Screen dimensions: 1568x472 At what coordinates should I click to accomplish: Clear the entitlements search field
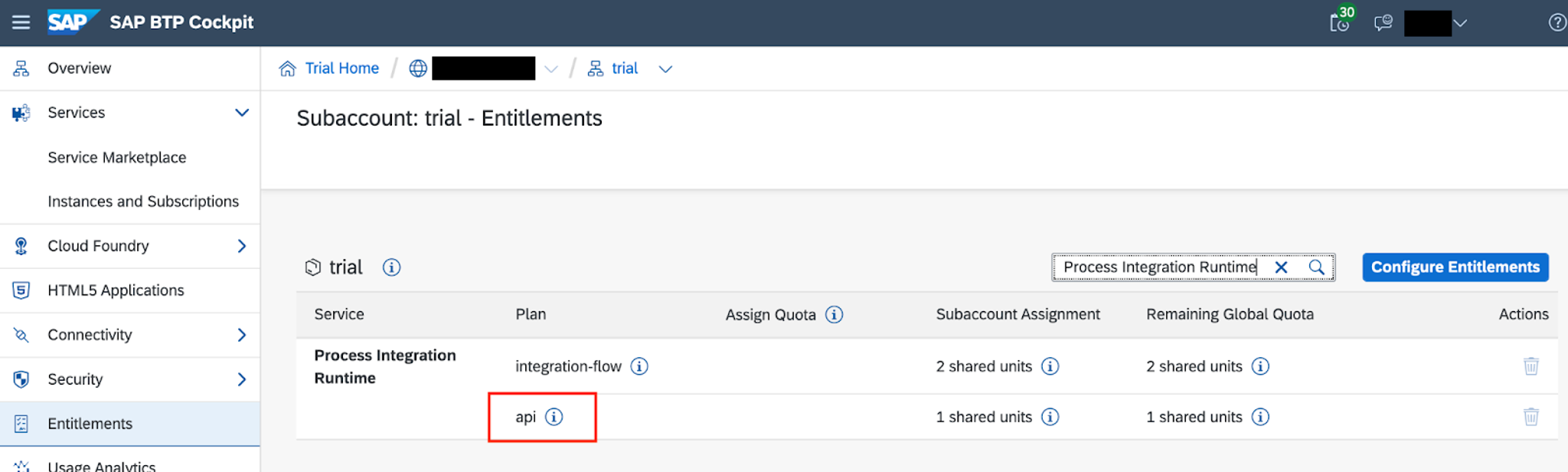coord(1281,267)
